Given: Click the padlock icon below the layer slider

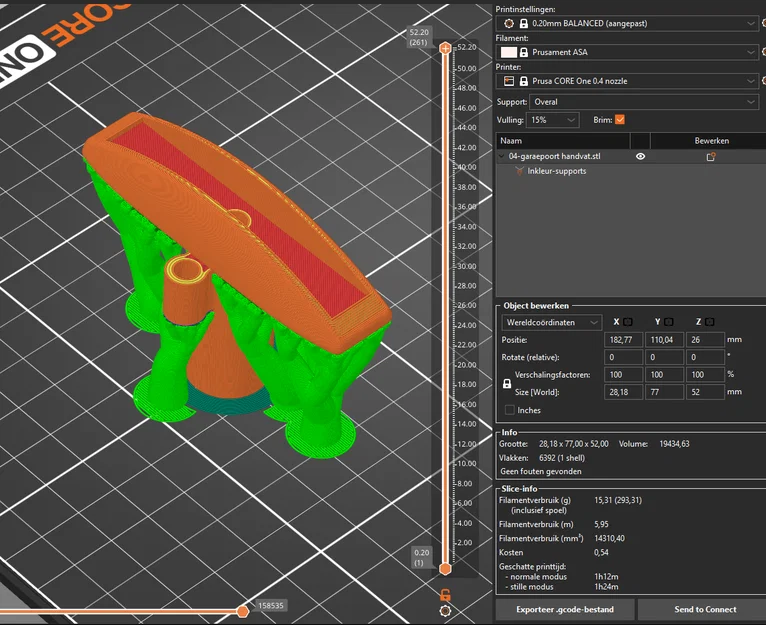Looking at the screenshot, I should click(x=445, y=595).
